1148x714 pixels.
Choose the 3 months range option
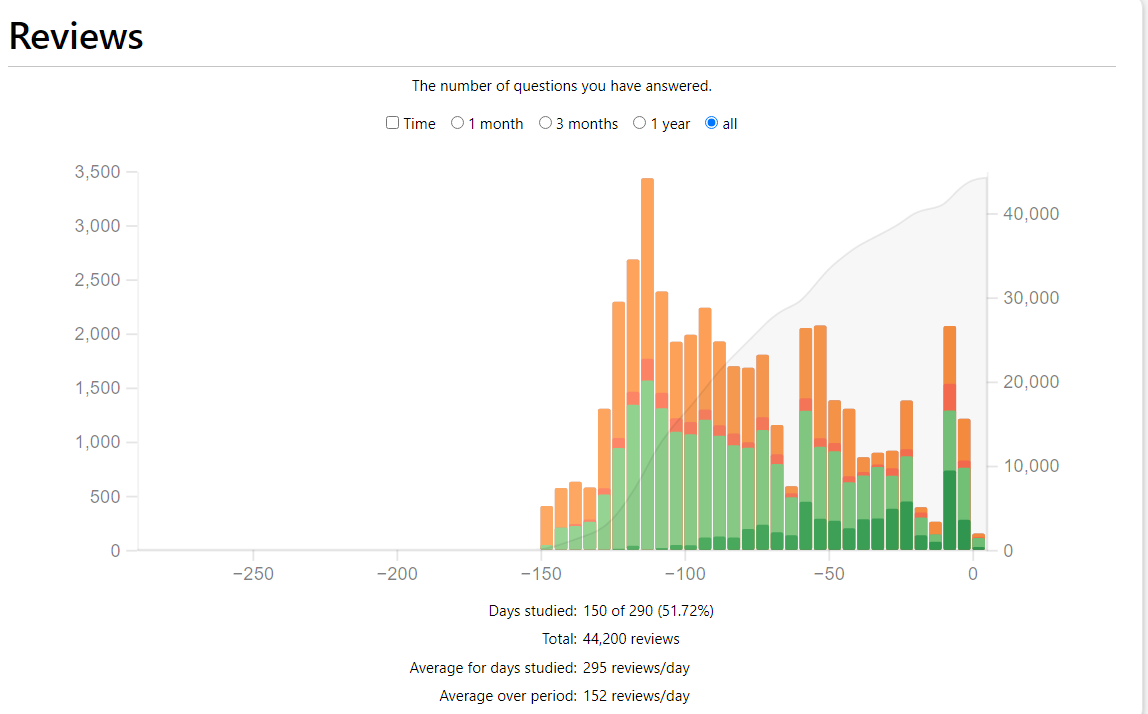pyautogui.click(x=545, y=123)
